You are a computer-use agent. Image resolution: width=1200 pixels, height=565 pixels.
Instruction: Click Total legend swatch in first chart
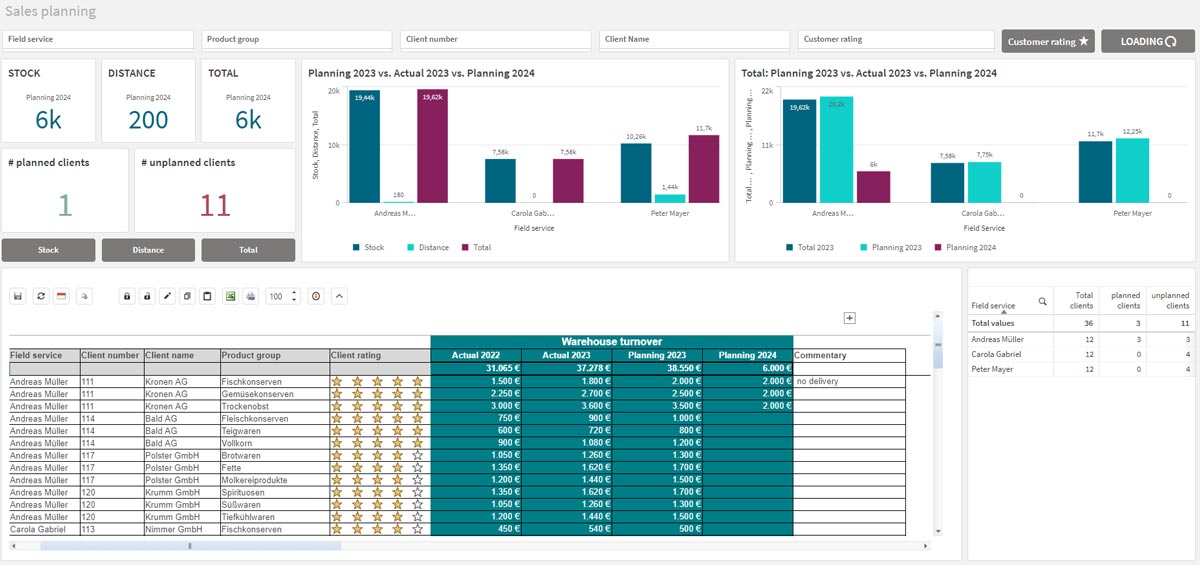click(465, 247)
